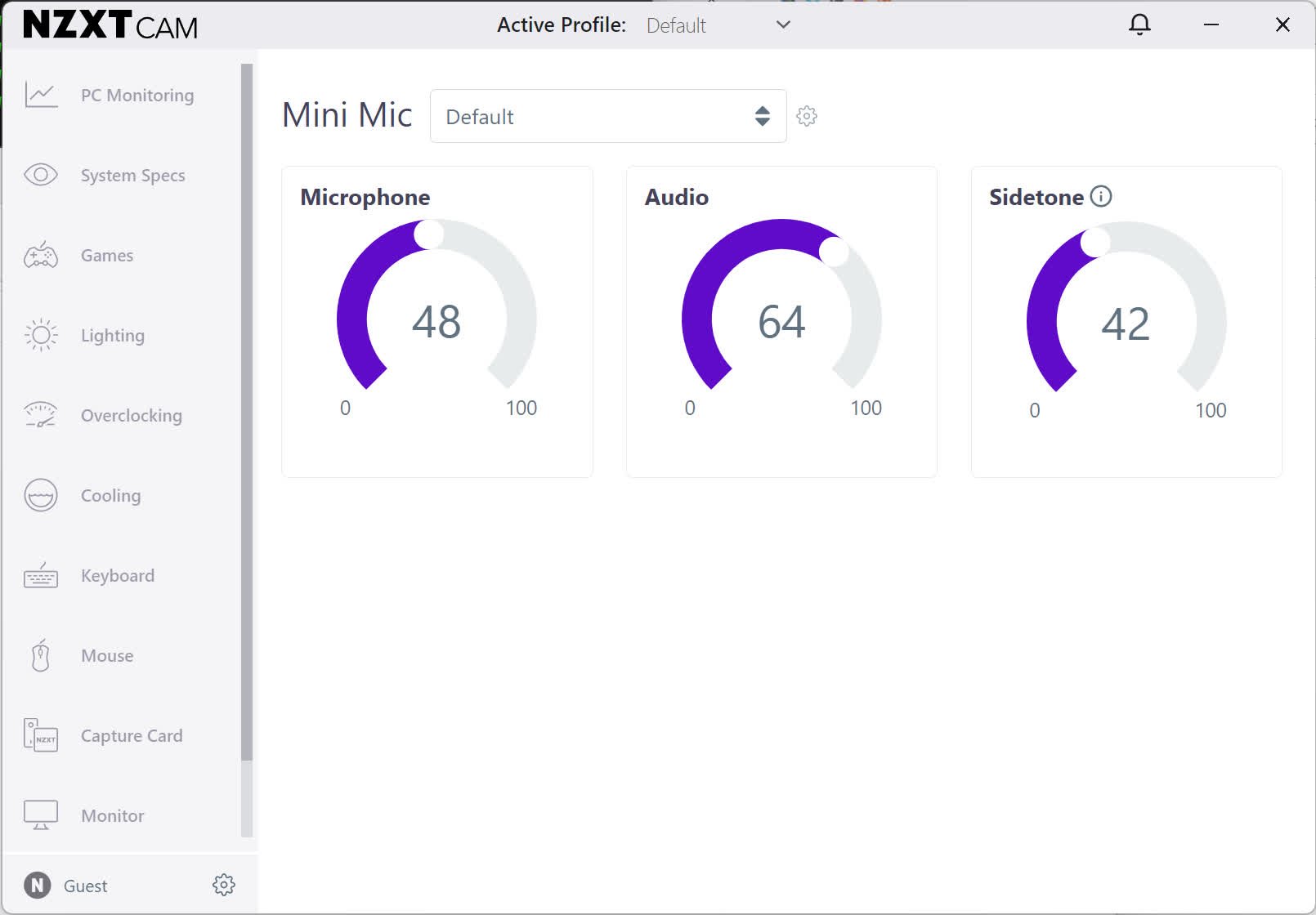Open the PC Monitoring chart icon
The height and width of the screenshot is (915, 1316).
pyautogui.click(x=41, y=96)
